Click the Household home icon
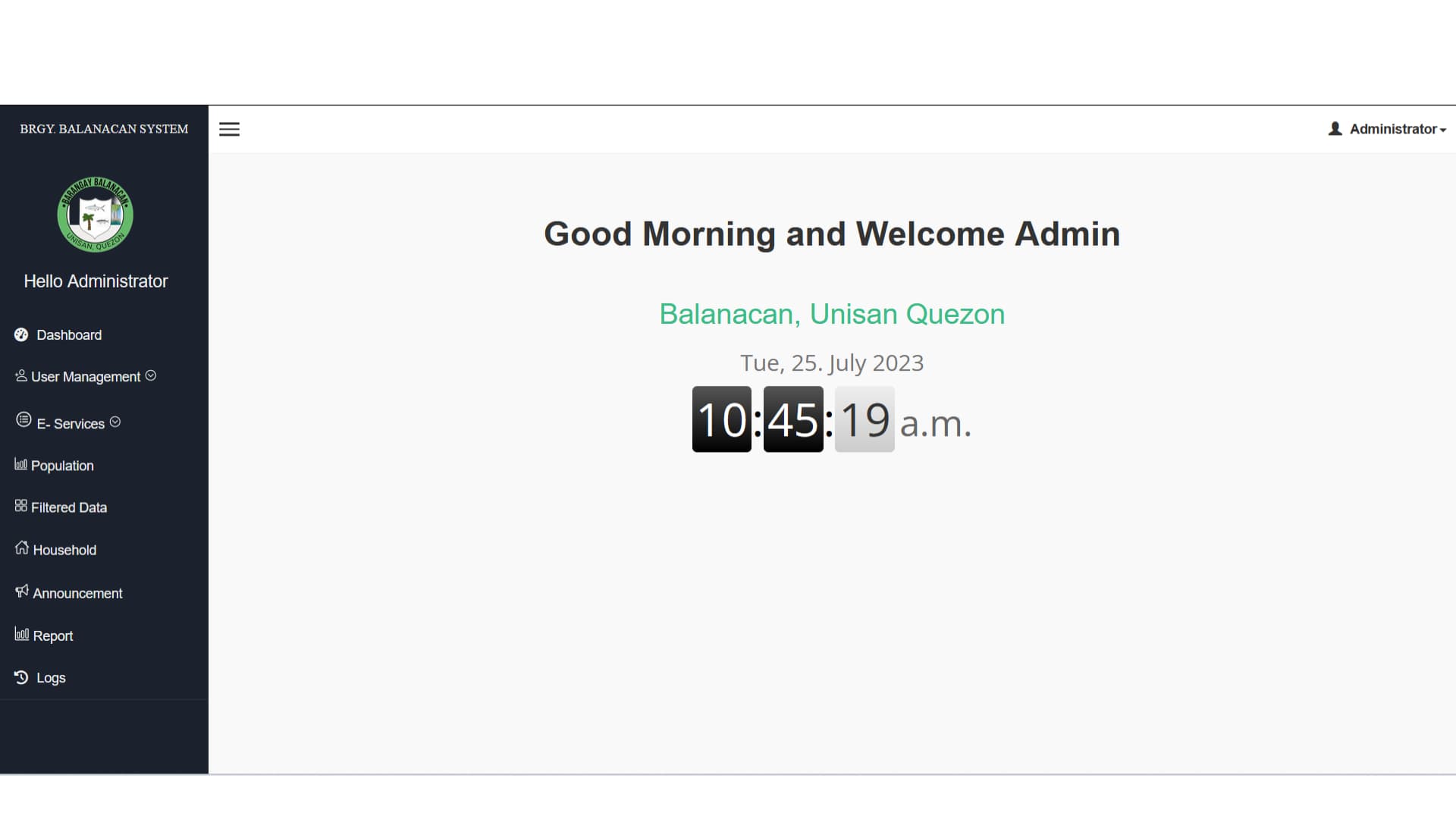The image size is (1456, 819). click(x=22, y=548)
